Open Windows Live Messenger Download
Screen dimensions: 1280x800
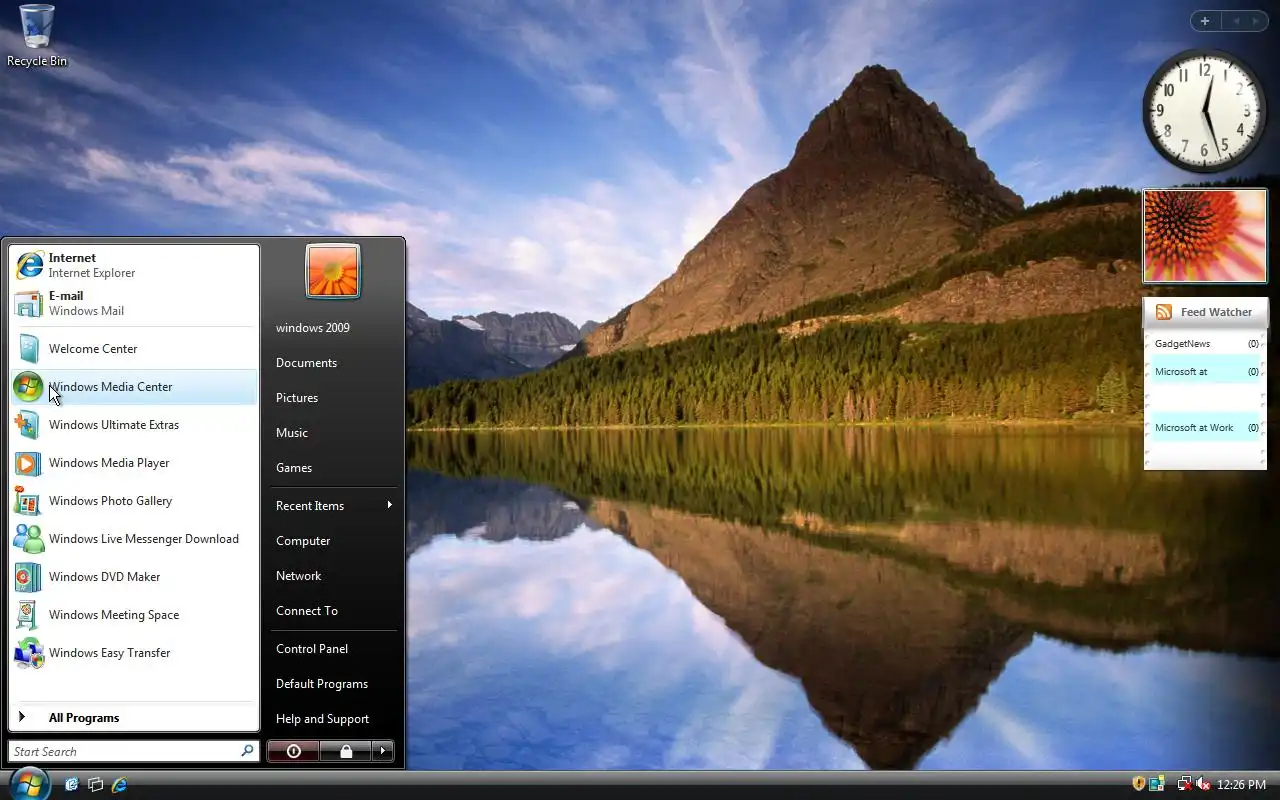[134, 539]
